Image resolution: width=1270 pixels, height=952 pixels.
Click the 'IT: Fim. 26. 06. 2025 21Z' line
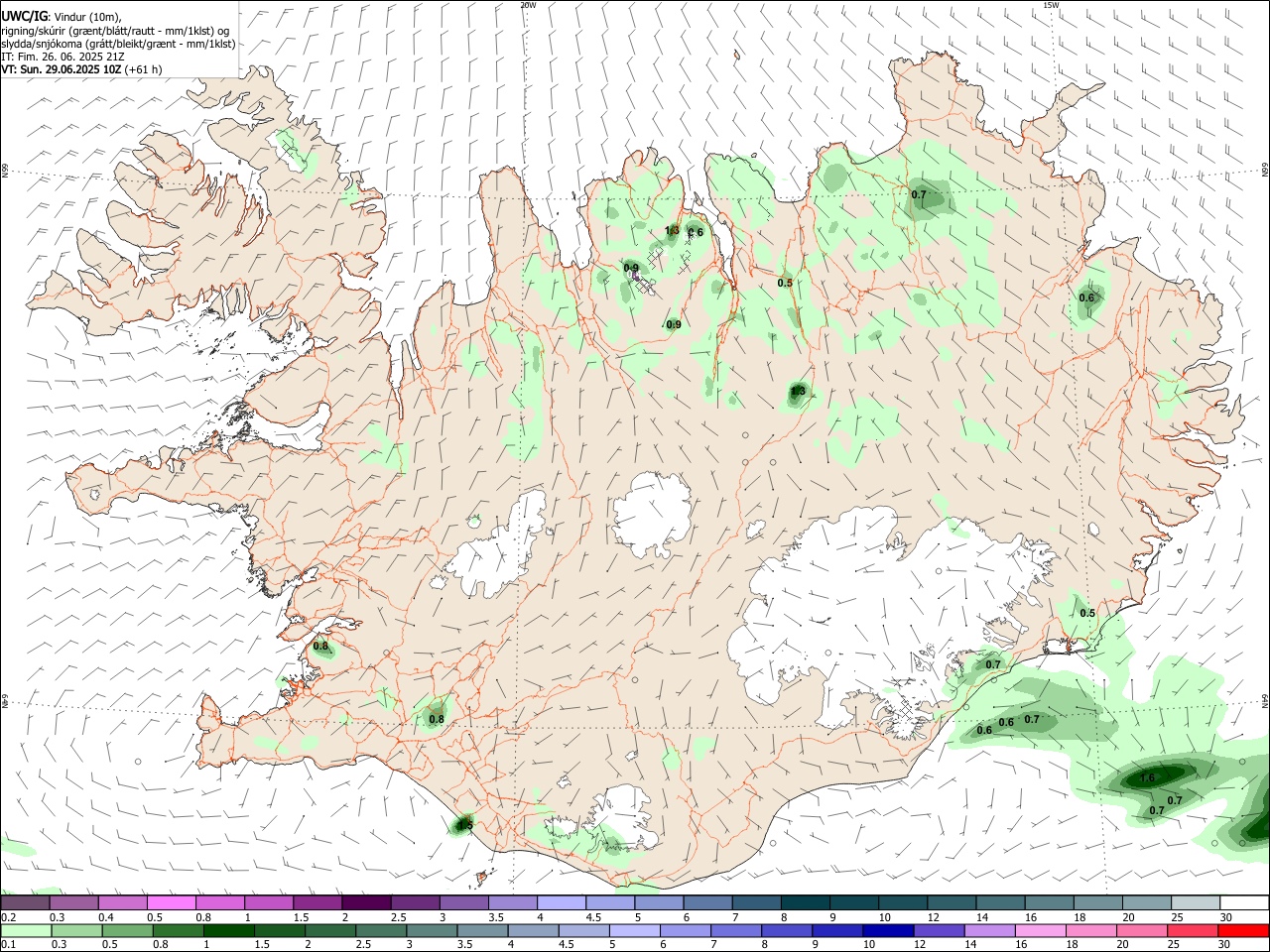tap(63, 57)
